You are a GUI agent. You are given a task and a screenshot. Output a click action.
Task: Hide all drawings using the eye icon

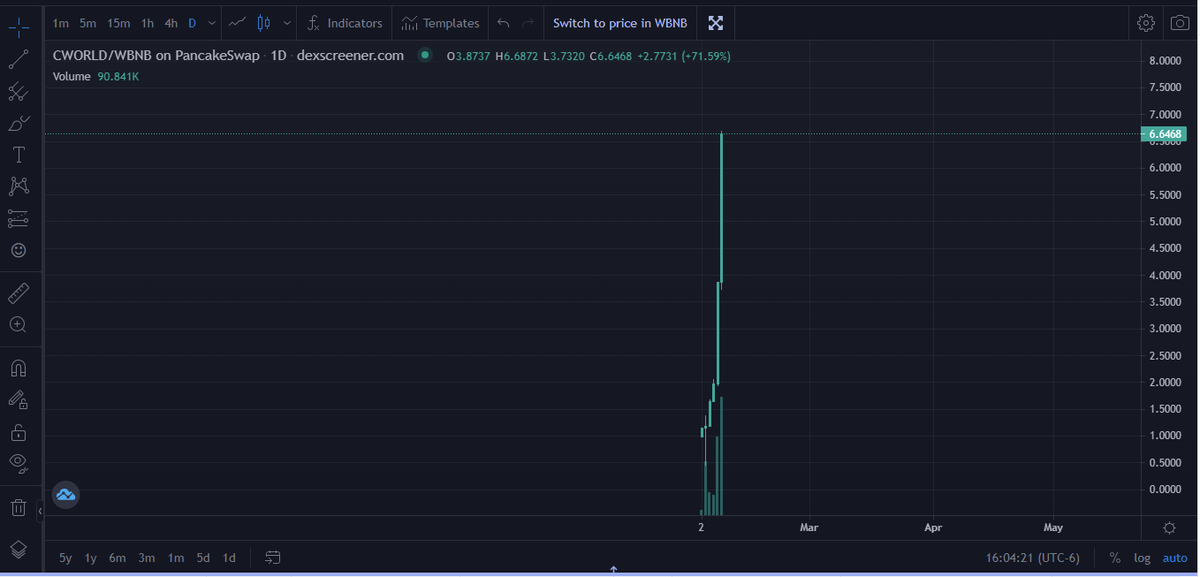coord(18,463)
